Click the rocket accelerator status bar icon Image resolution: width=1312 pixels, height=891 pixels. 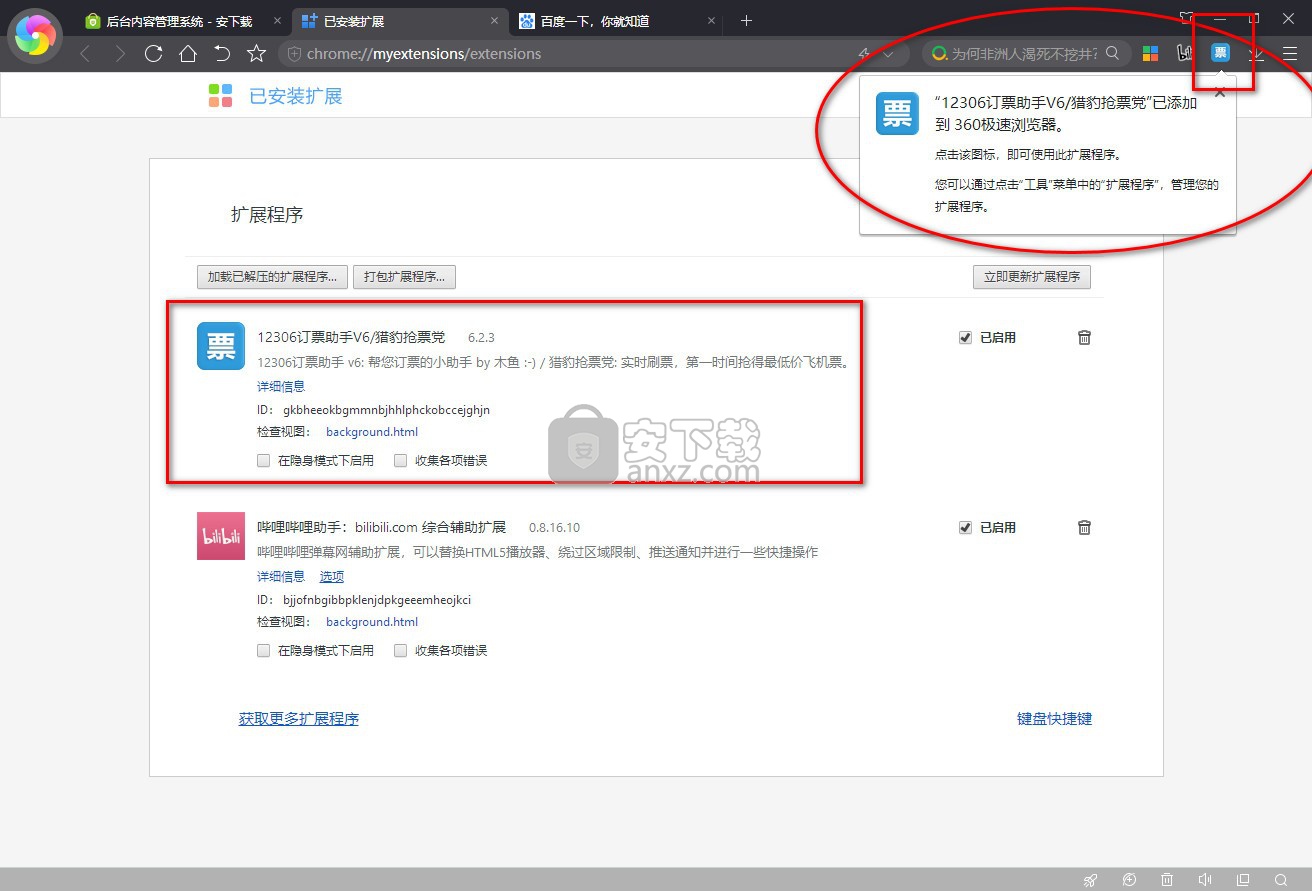(1091, 880)
